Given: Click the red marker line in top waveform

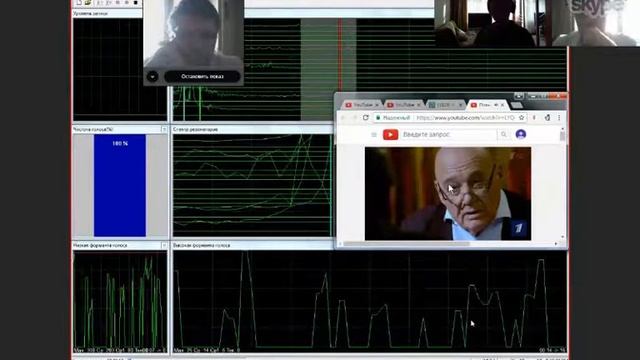Looking at the screenshot, I should [340, 55].
